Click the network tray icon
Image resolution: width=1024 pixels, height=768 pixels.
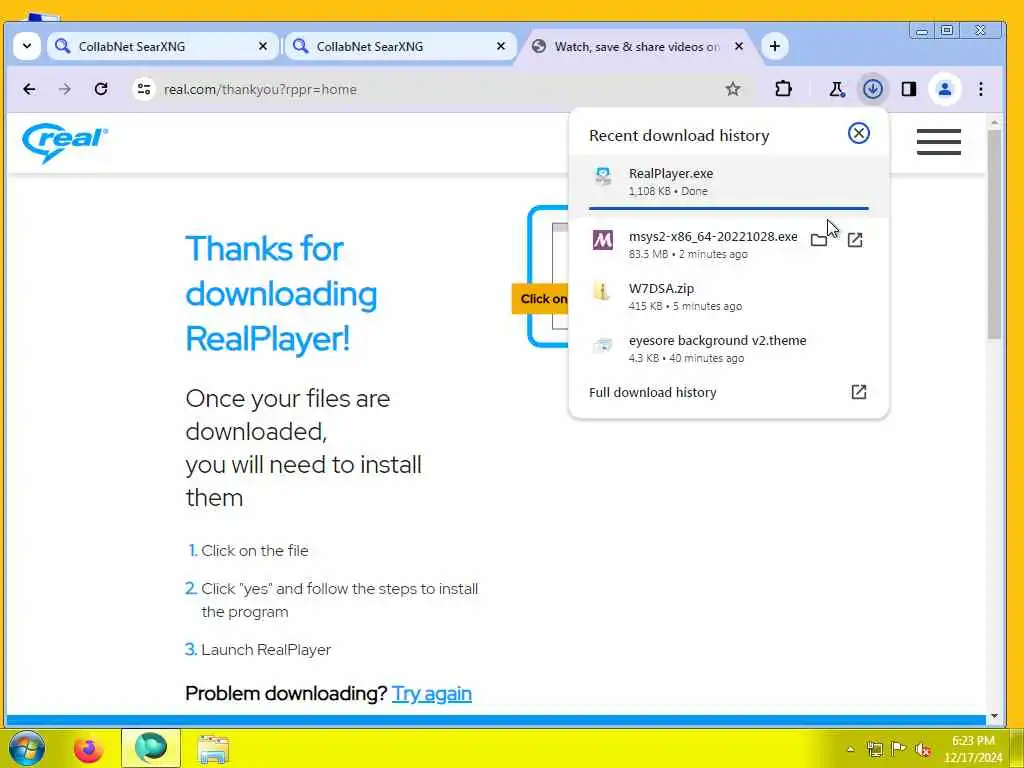pos(874,749)
